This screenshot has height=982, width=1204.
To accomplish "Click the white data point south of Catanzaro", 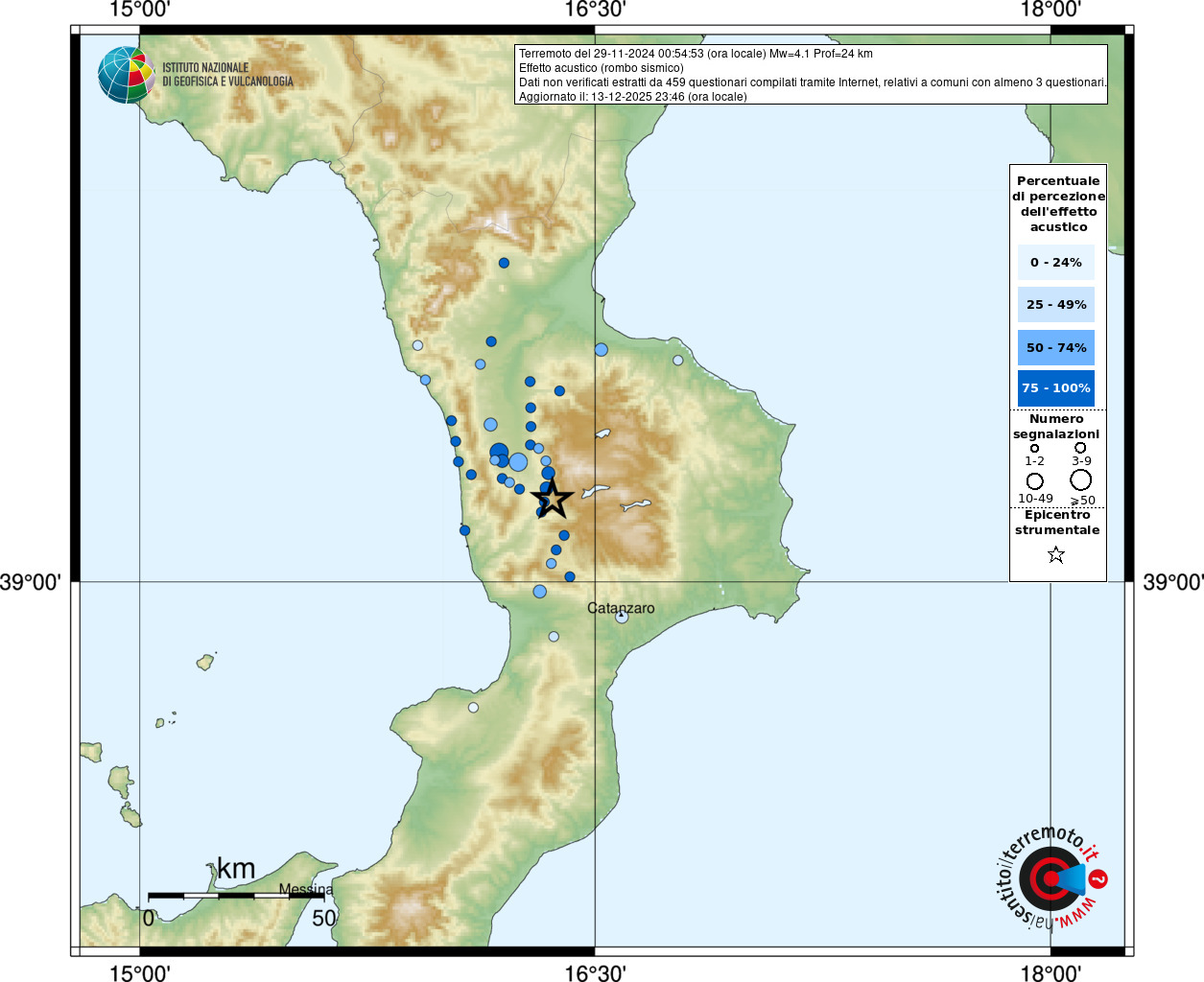I will [473, 708].
